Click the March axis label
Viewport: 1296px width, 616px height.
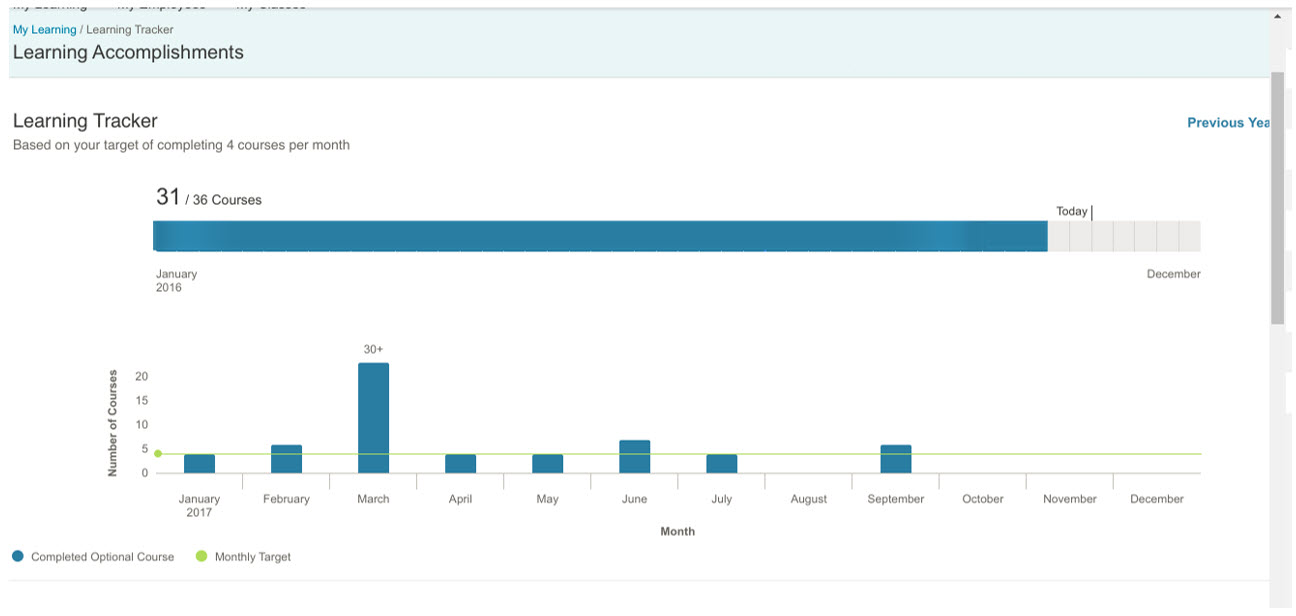click(374, 499)
